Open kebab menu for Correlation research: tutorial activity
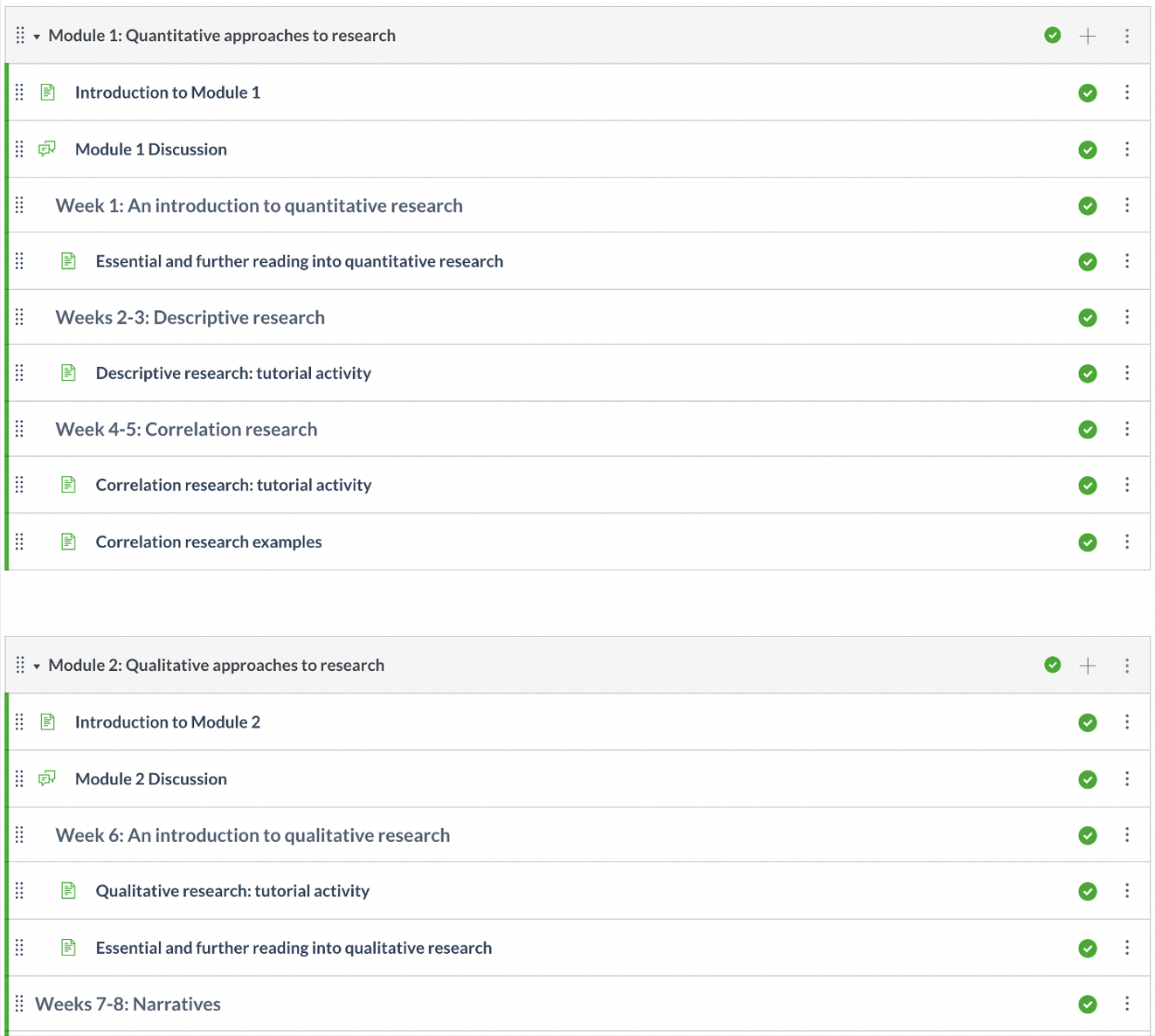The image size is (1155, 1036). 1127,485
